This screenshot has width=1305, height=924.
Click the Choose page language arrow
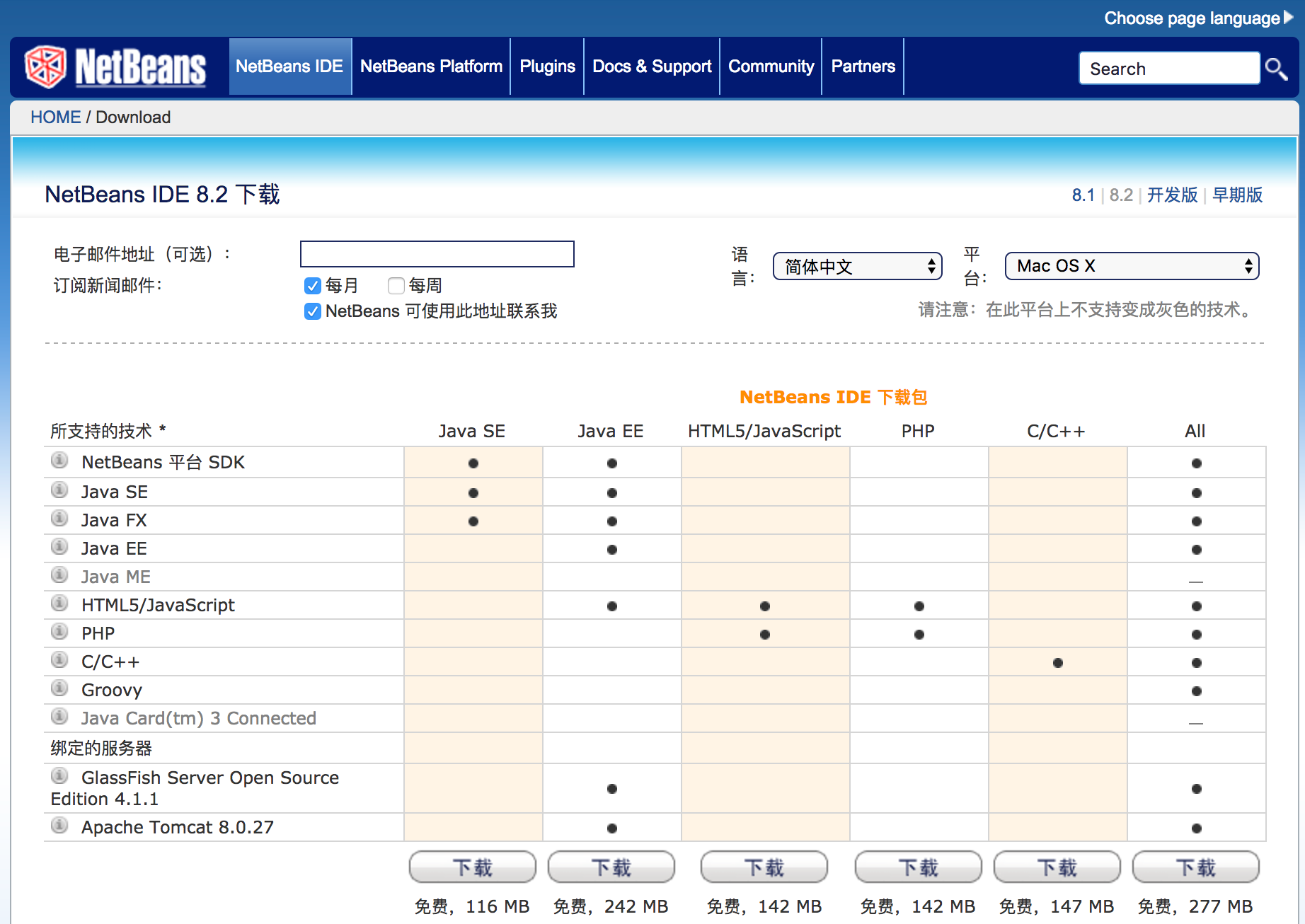click(1289, 18)
